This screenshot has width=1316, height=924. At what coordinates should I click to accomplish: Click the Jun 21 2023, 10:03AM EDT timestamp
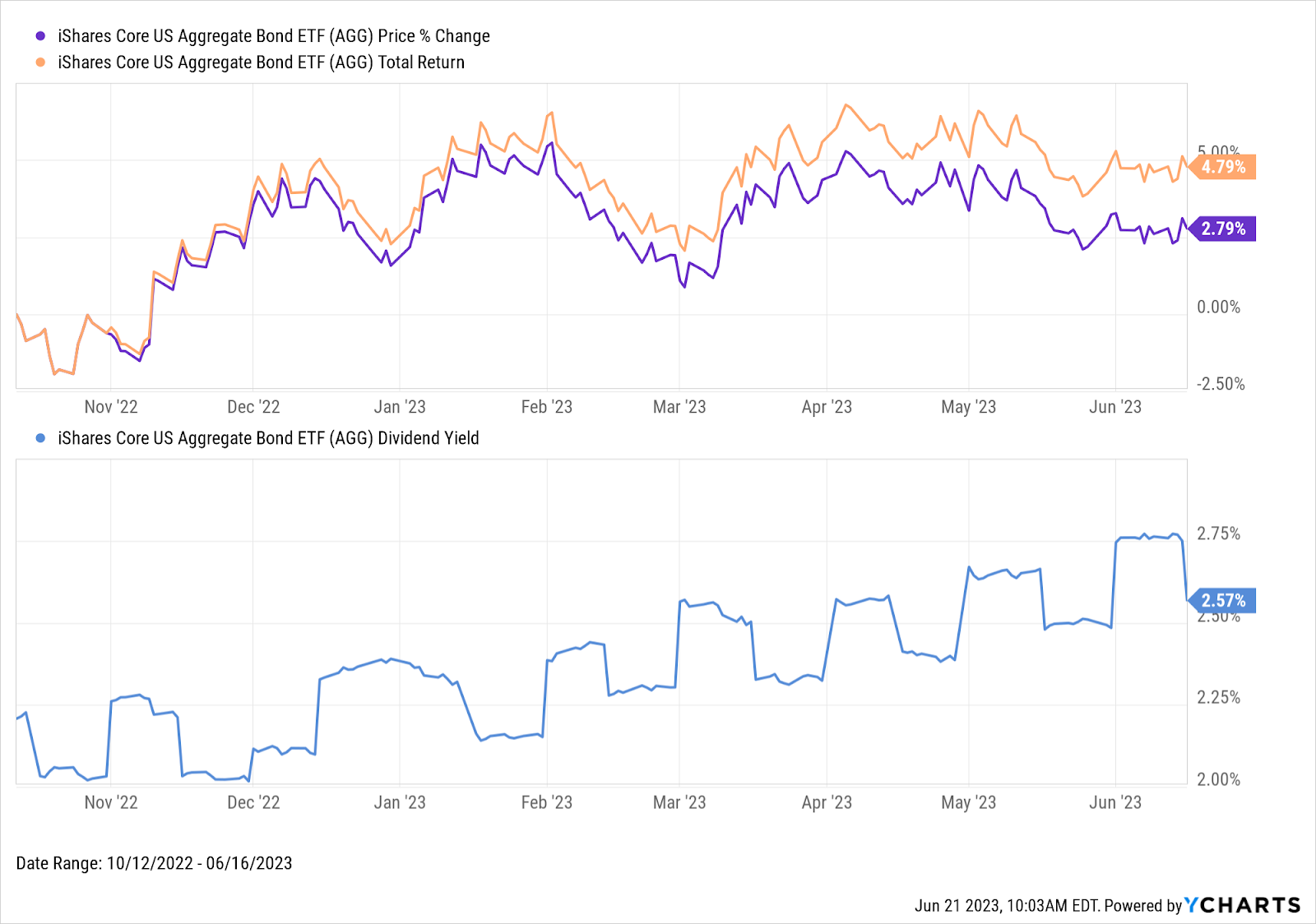click(1007, 906)
